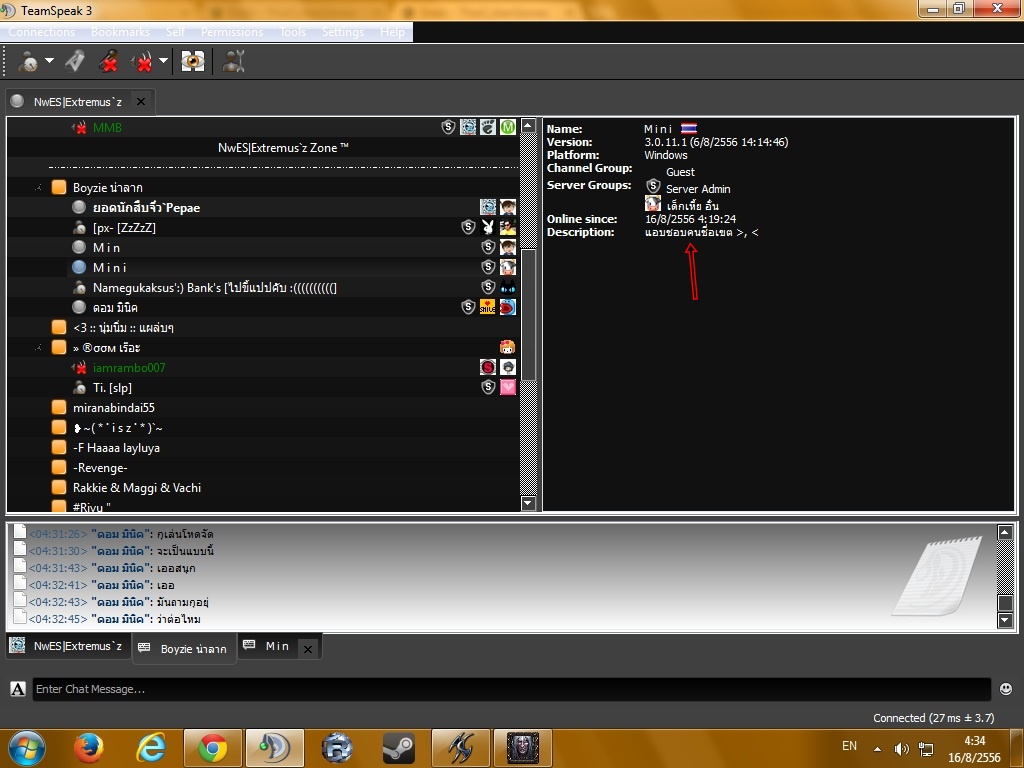Viewport: 1024px width, 768px height.
Task: Select user [px- [ZzZzZ]
Action: [x=124, y=228]
